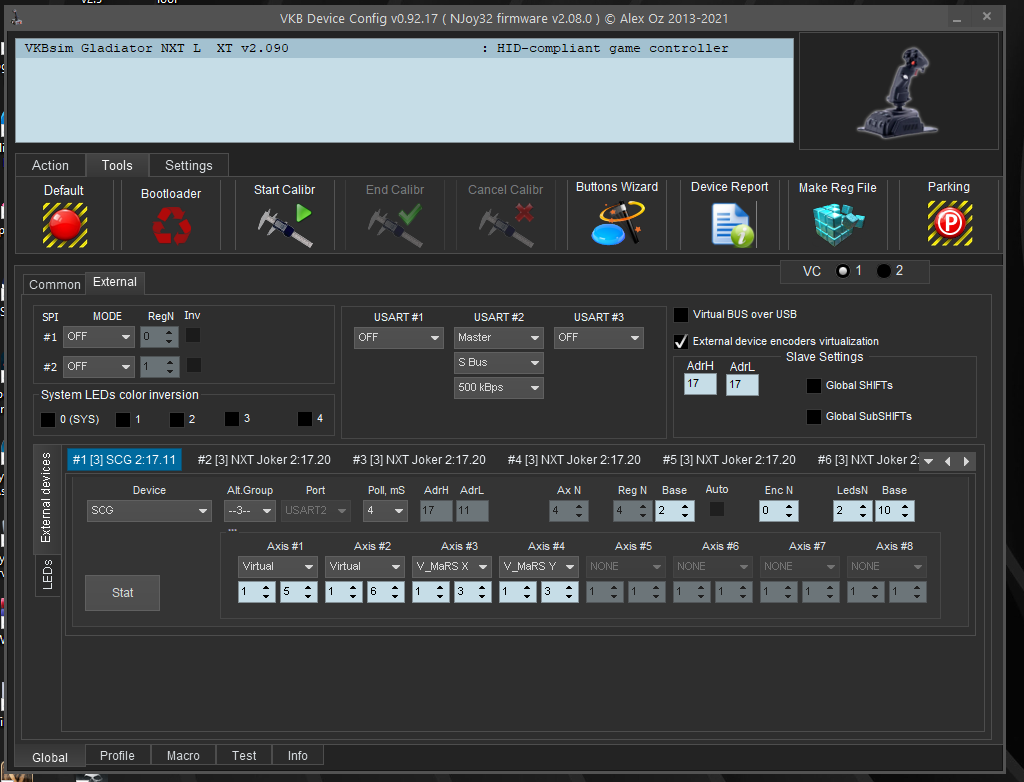Open the Profile tab at bottom
Viewport: 1024px width, 782px height.
pos(117,755)
